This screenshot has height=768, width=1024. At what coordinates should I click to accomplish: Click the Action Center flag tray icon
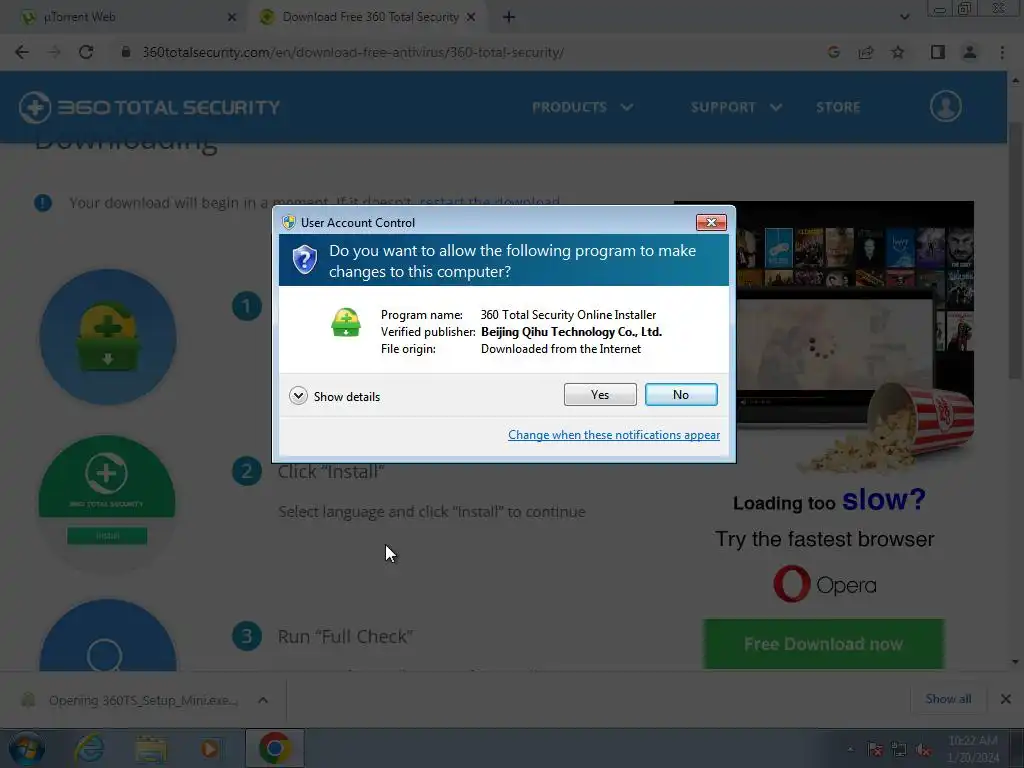click(x=875, y=750)
